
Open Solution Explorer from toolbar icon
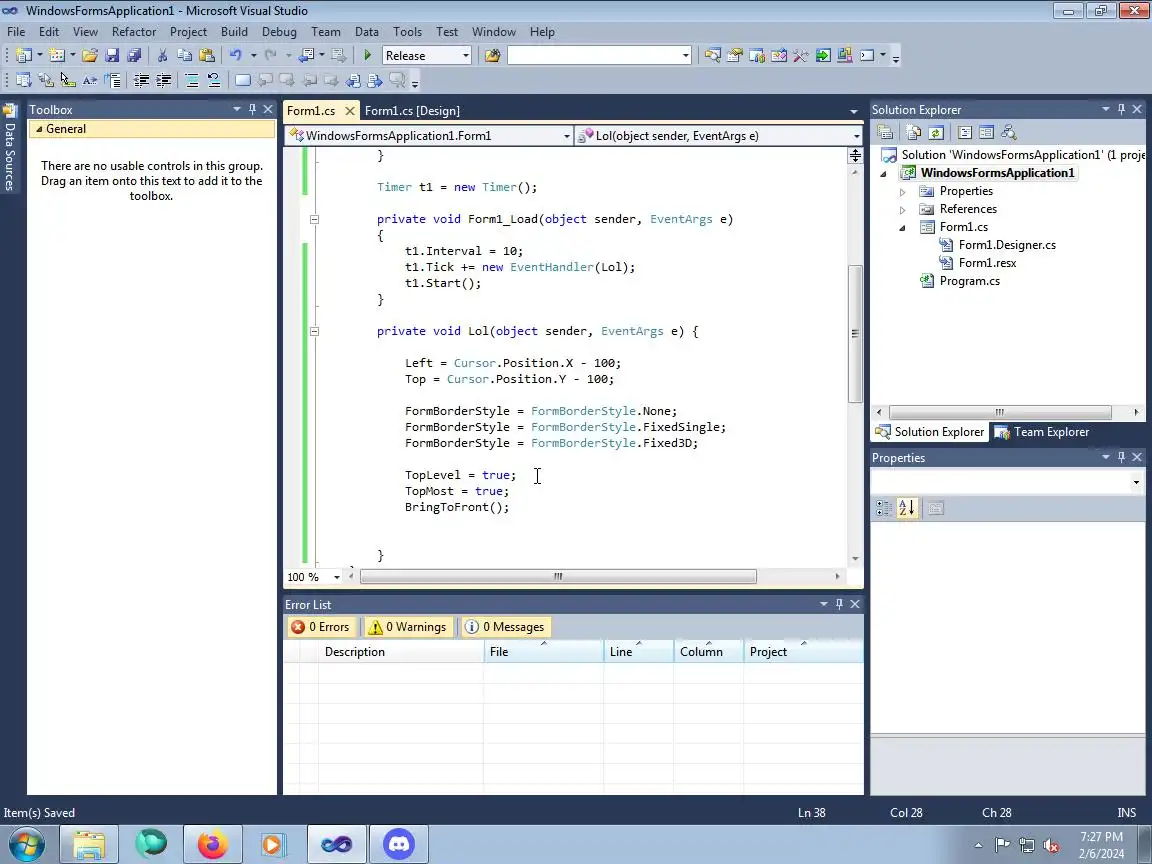click(712, 55)
